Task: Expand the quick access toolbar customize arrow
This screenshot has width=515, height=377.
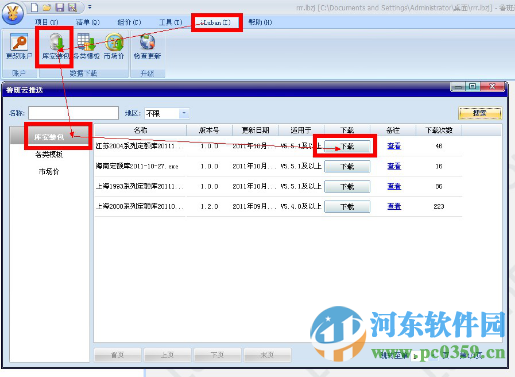Action: [90, 7]
